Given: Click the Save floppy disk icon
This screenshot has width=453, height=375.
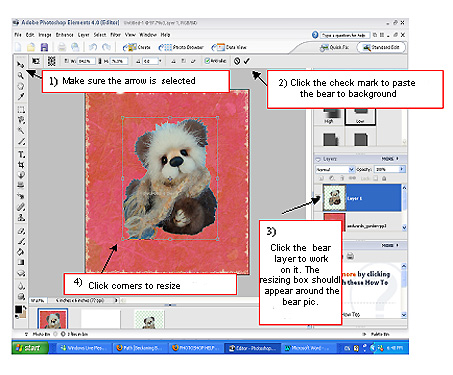Looking at the screenshot, I should coord(44,47).
